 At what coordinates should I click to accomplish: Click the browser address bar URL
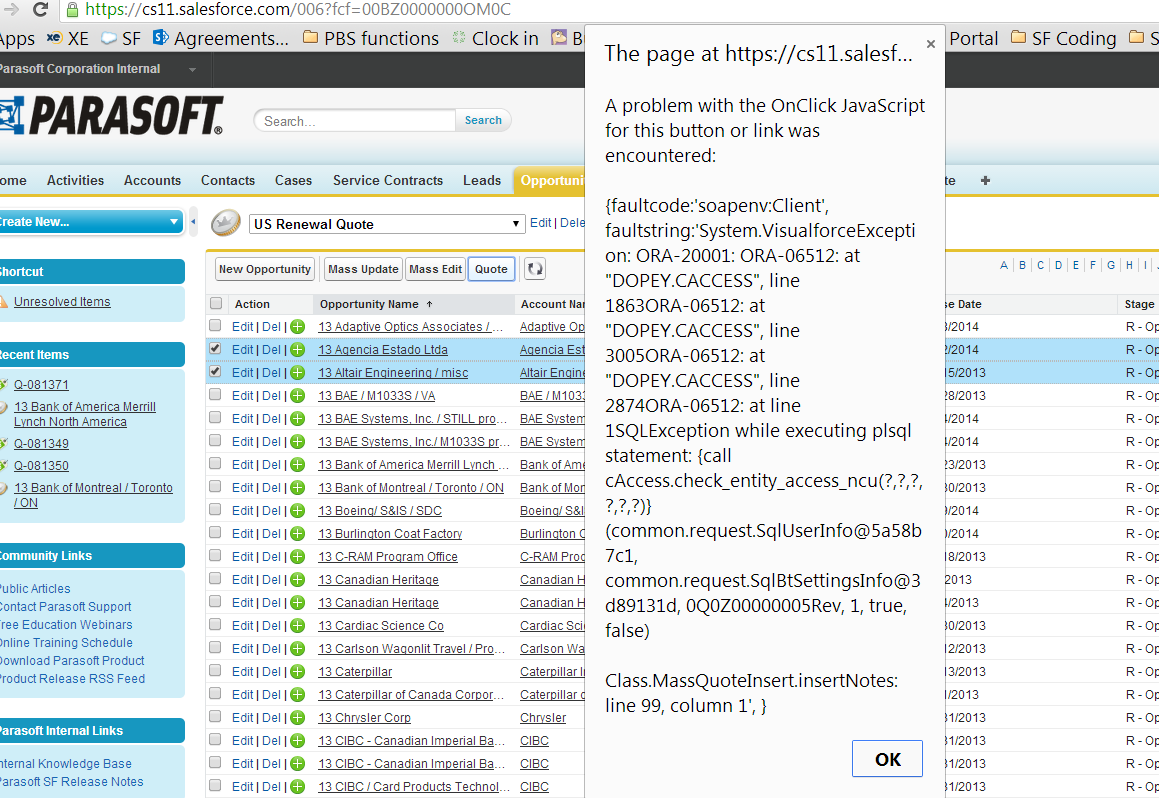298,10
